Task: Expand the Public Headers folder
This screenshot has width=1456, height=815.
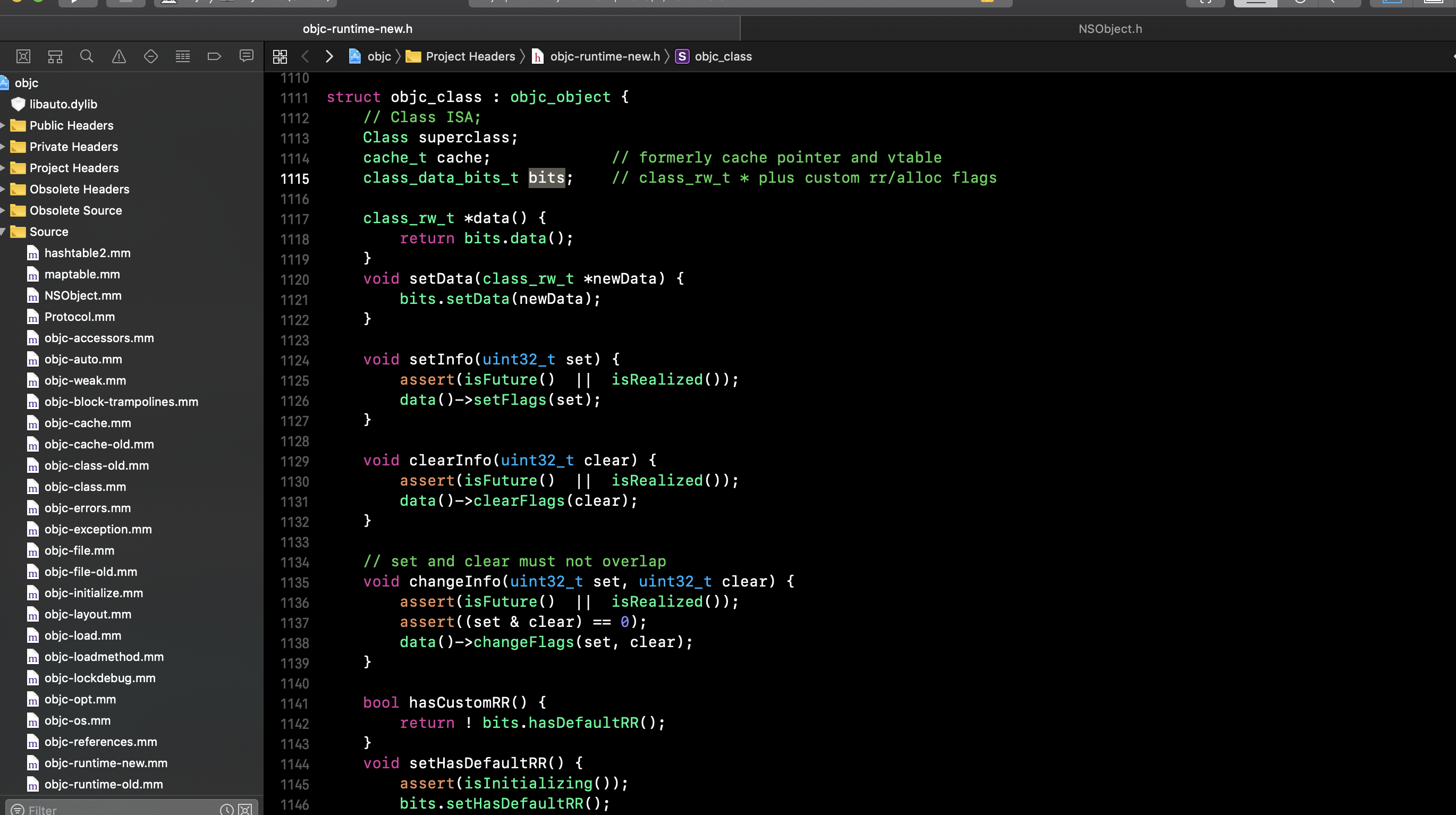Action: click(x=3, y=125)
